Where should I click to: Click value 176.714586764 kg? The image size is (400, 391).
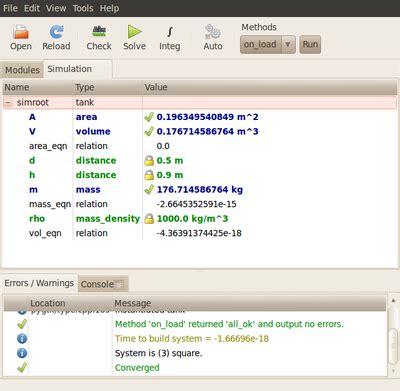200,190
